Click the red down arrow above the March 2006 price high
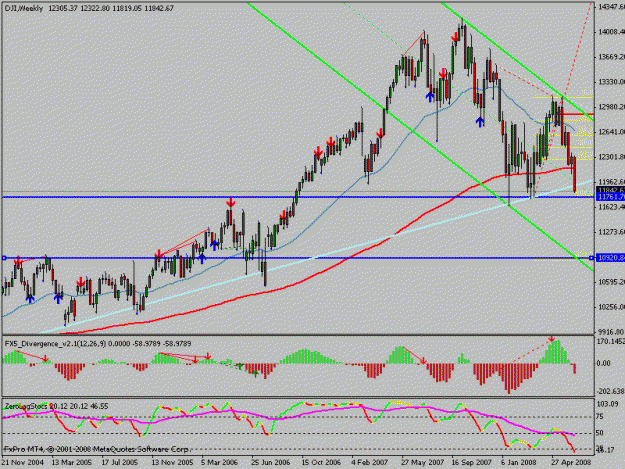The height and width of the screenshot is (469, 625). click(230, 203)
